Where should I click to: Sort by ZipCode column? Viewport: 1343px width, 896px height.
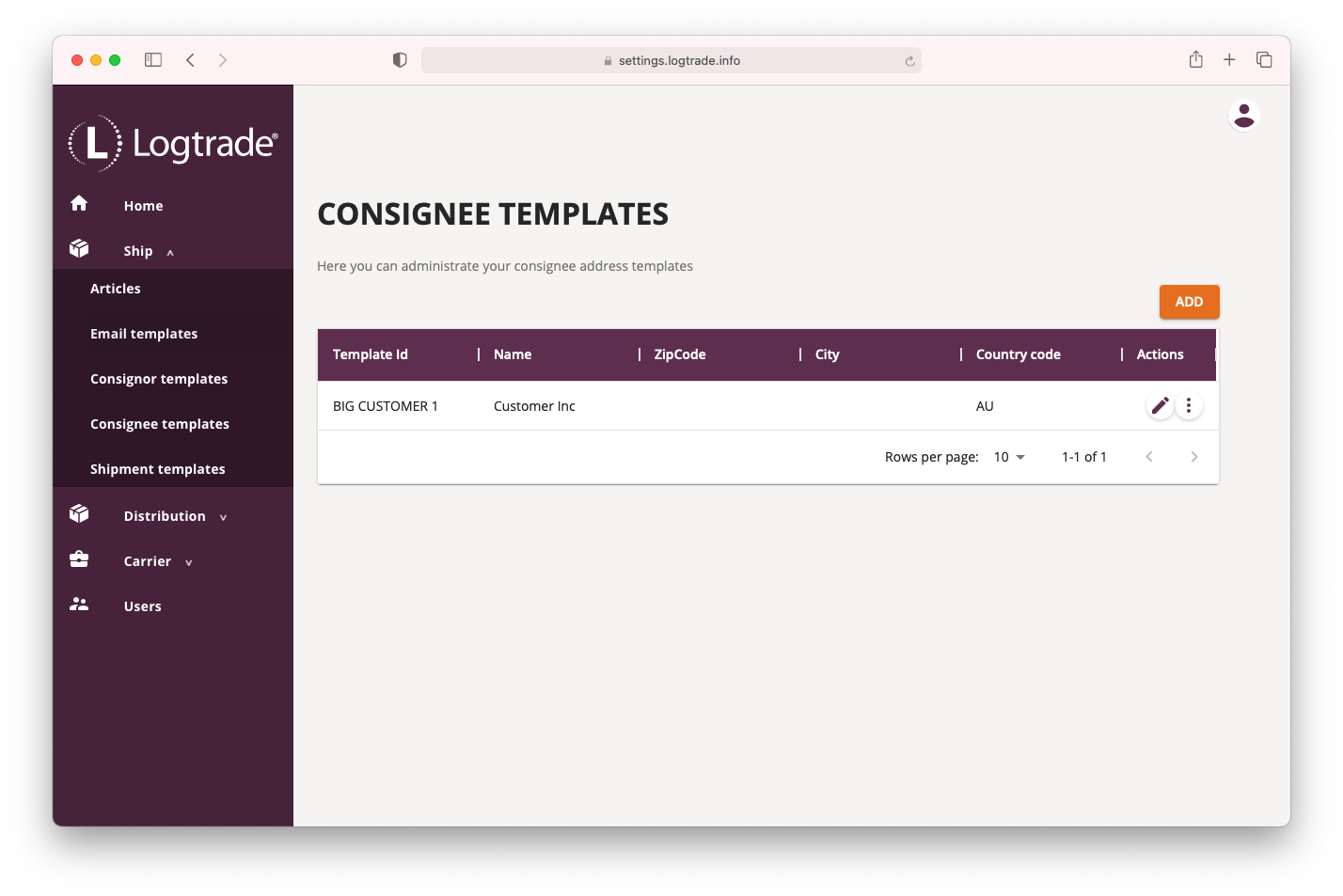coord(680,354)
